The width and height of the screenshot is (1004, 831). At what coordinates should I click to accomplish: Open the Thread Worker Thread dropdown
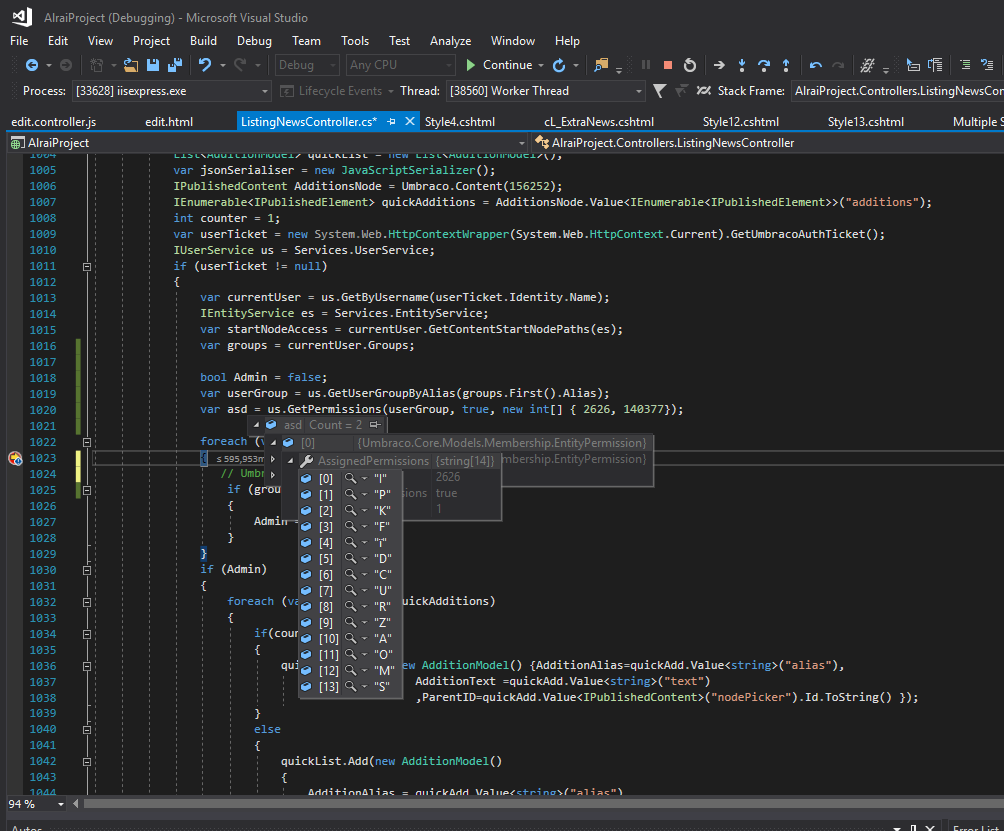pyautogui.click(x=546, y=91)
